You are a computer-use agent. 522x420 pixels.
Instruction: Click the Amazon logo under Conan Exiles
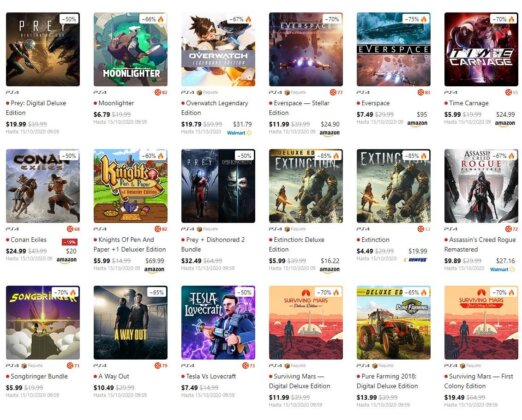click(66, 260)
